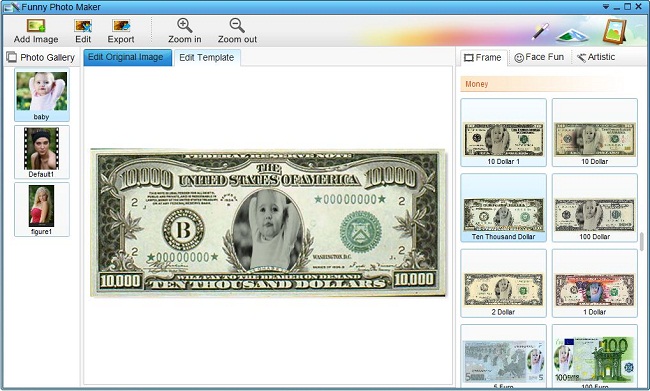The height and width of the screenshot is (391, 650).
Task: Switch to the Edit Template tab
Action: pyautogui.click(x=206, y=58)
